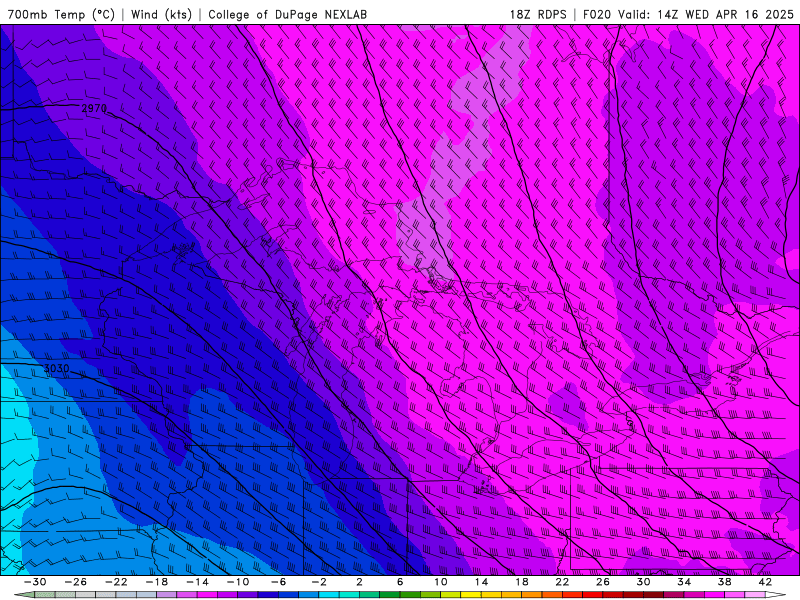The image size is (800, 600).
Task: Click the 3030 height contour label
Action: pos(56,368)
